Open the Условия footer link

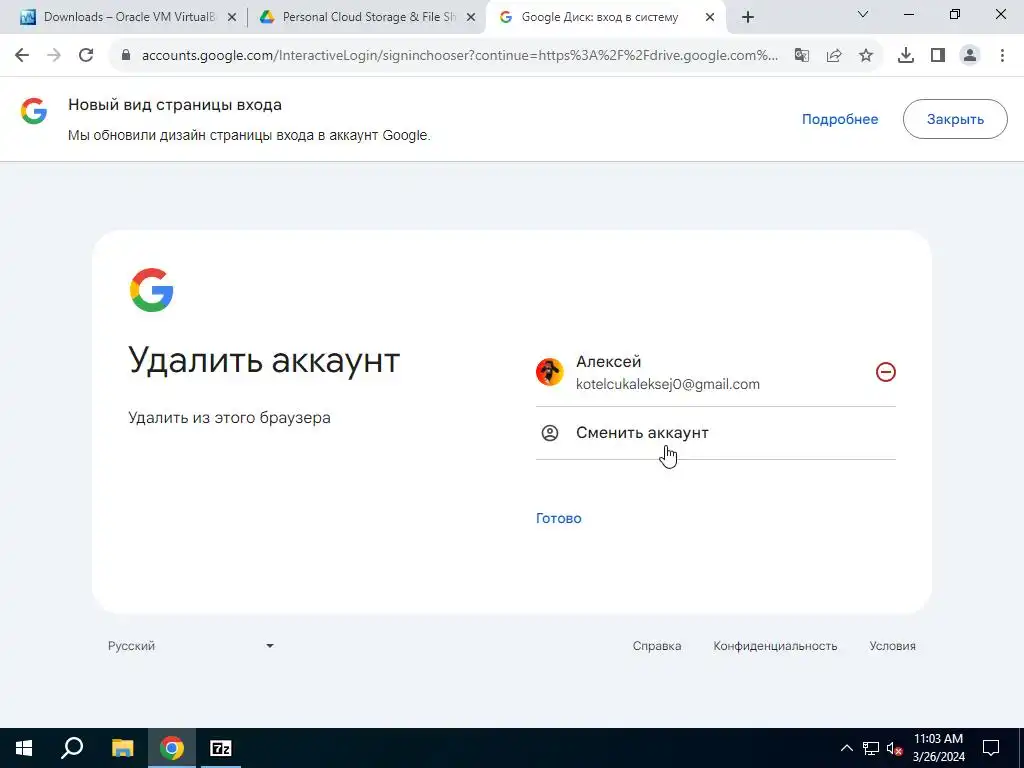tap(892, 646)
